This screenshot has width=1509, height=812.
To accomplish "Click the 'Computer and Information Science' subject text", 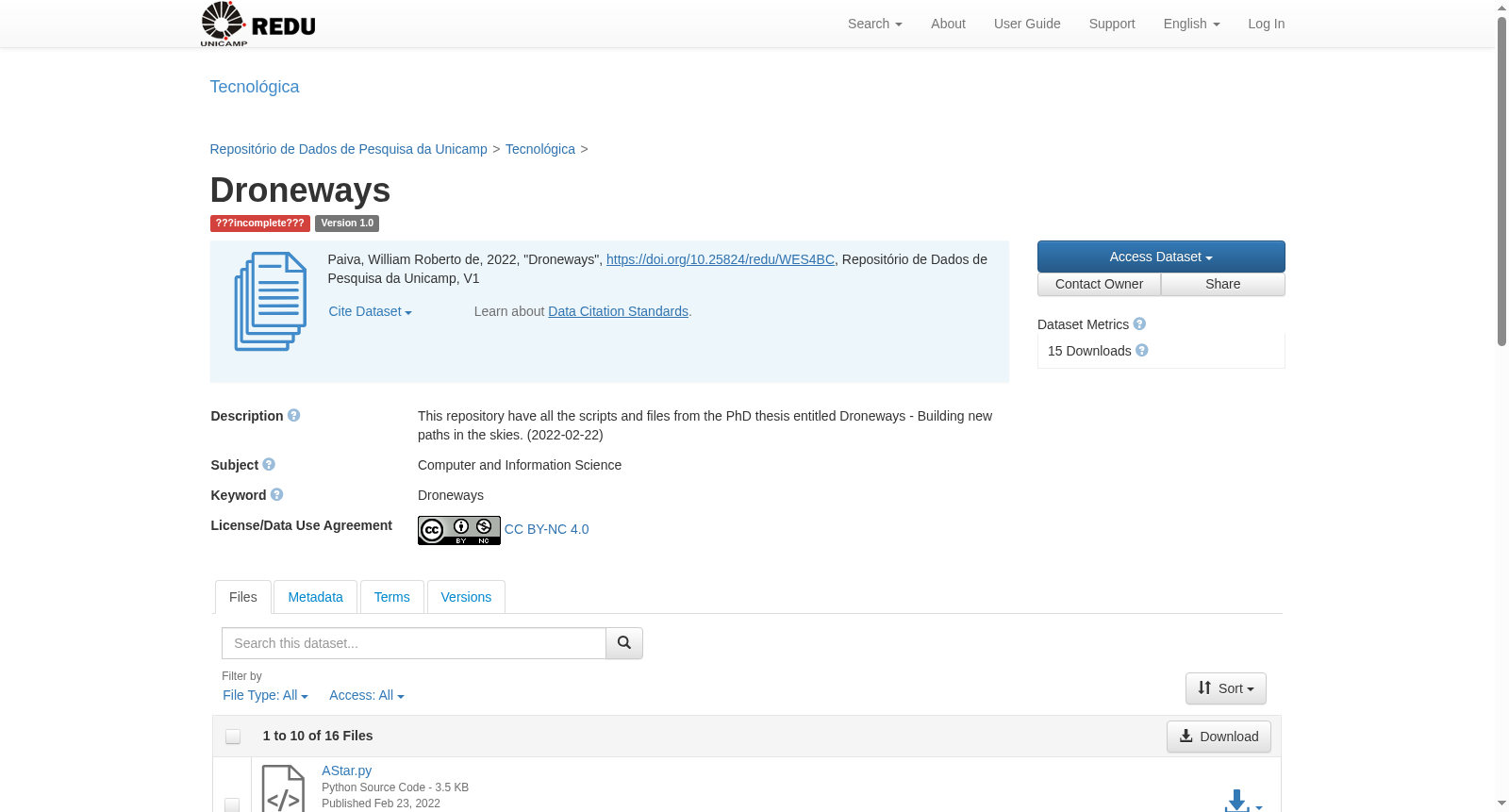I will [x=520, y=465].
